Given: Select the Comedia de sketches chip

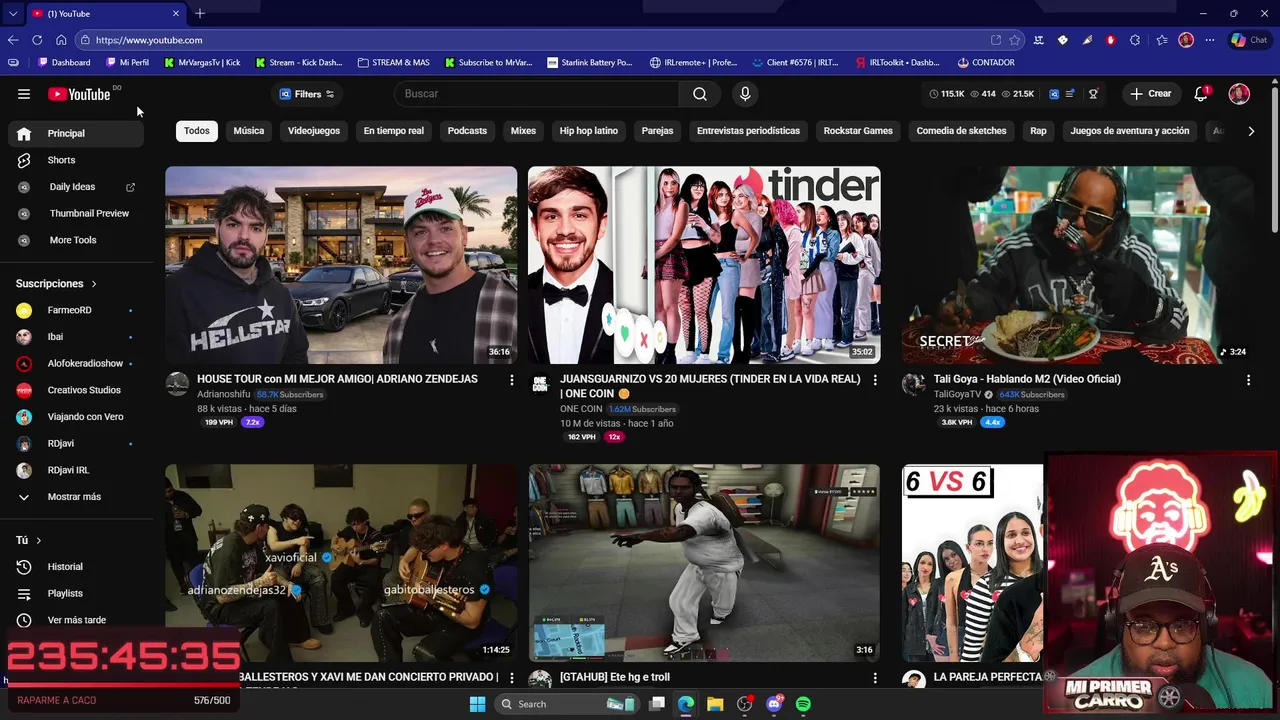Looking at the screenshot, I should pyautogui.click(x=962, y=131).
